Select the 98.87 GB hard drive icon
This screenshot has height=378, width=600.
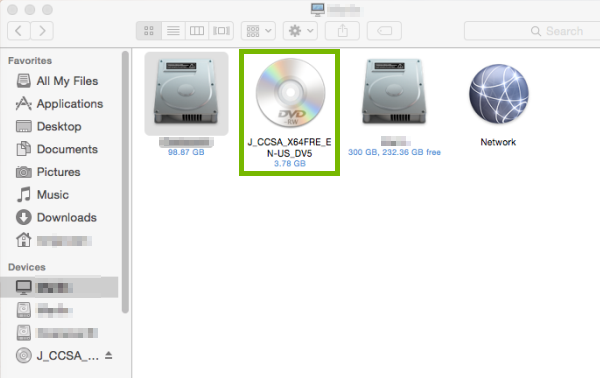186,93
